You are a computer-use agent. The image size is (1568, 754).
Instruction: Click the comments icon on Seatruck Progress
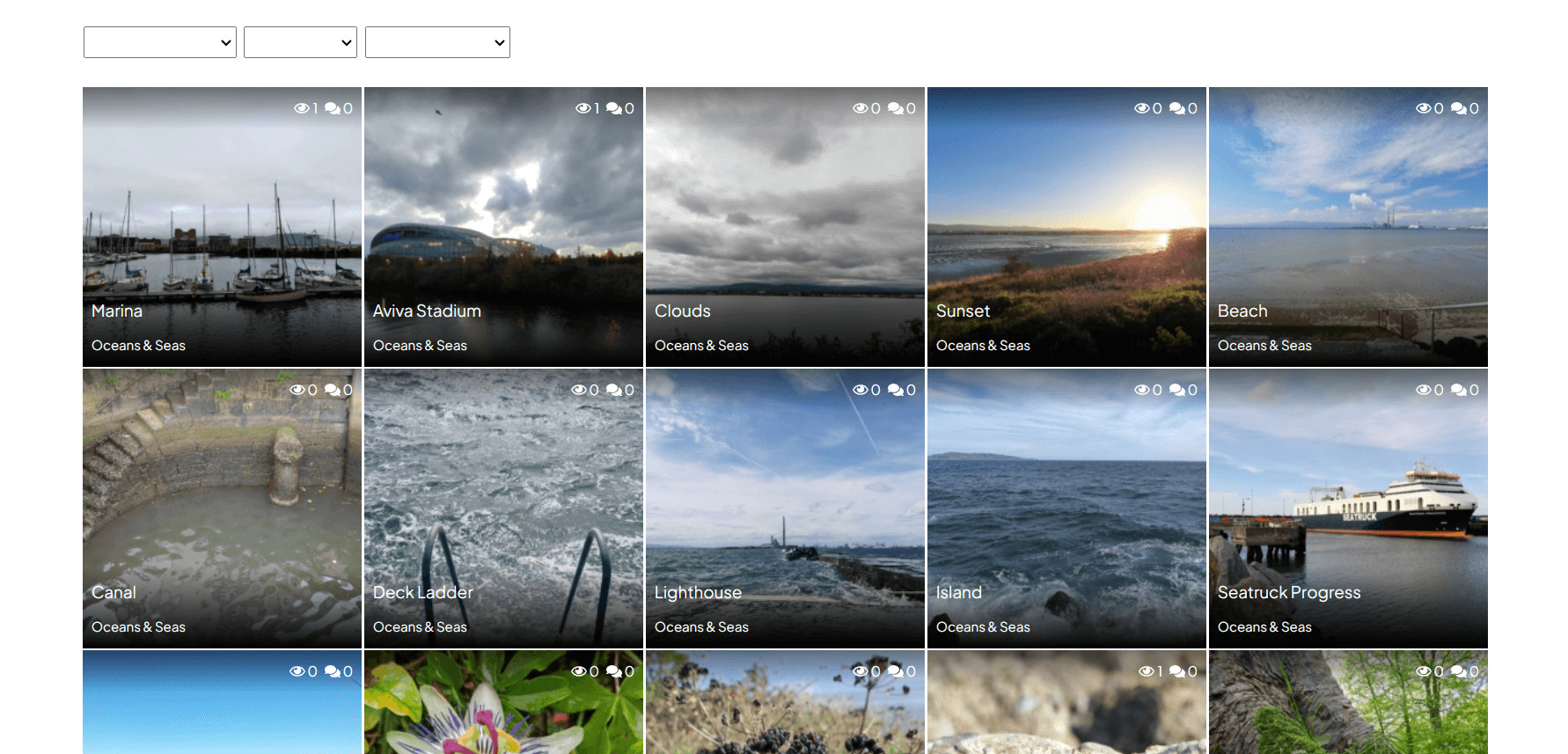pyautogui.click(x=1459, y=390)
